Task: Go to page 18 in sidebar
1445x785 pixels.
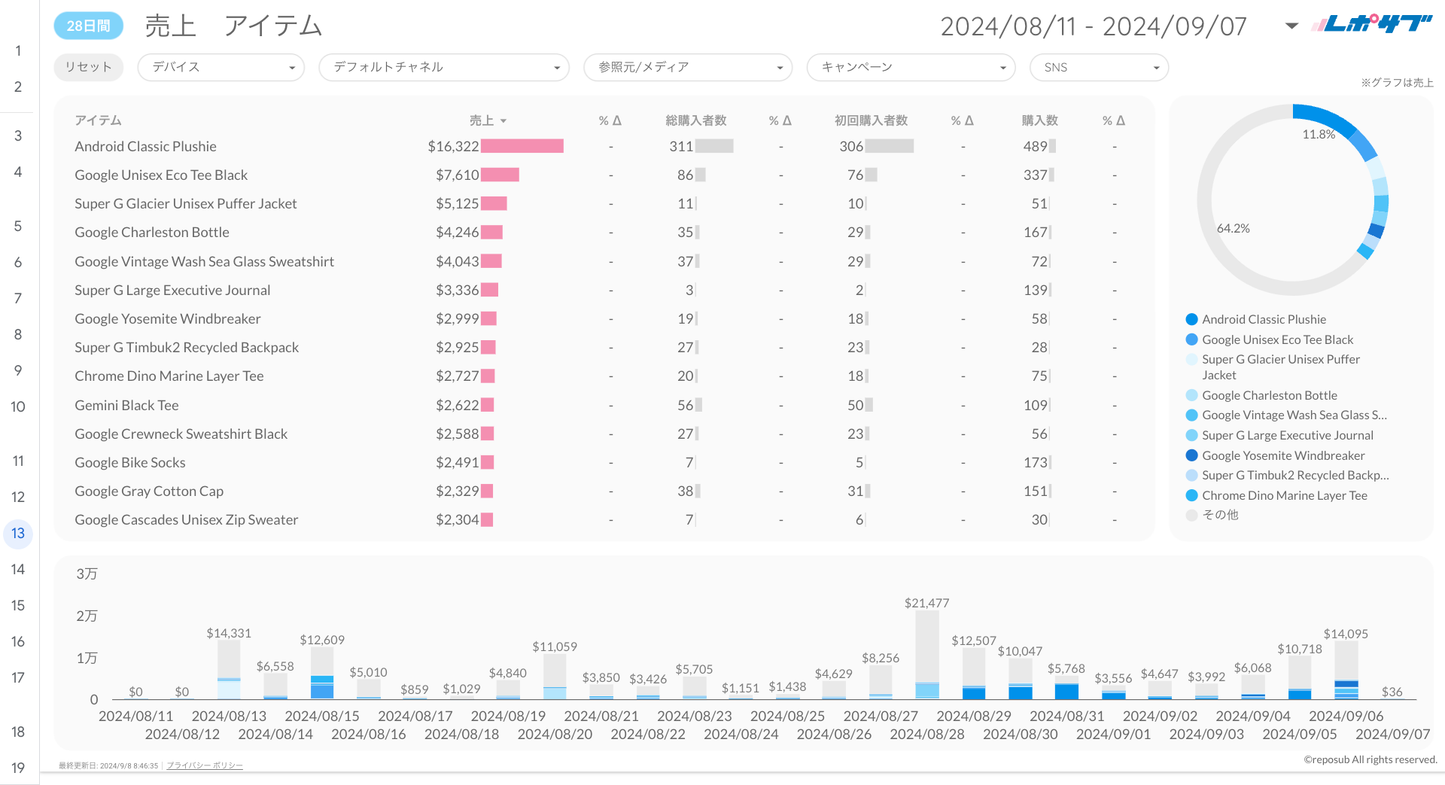Action: coord(18,732)
